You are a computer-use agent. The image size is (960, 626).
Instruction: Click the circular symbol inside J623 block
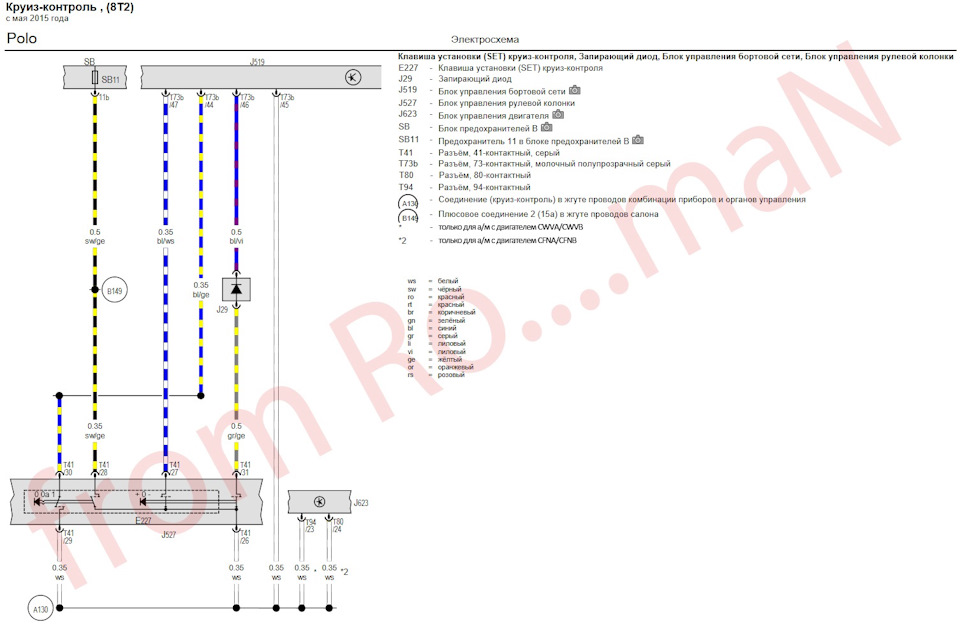[x=318, y=501]
